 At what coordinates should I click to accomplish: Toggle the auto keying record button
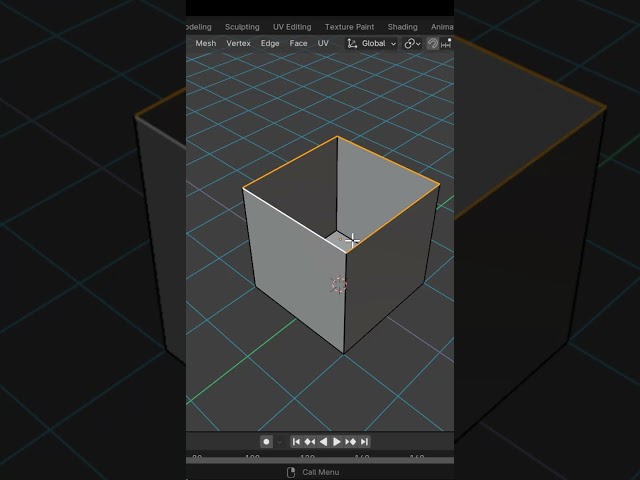[x=266, y=442]
